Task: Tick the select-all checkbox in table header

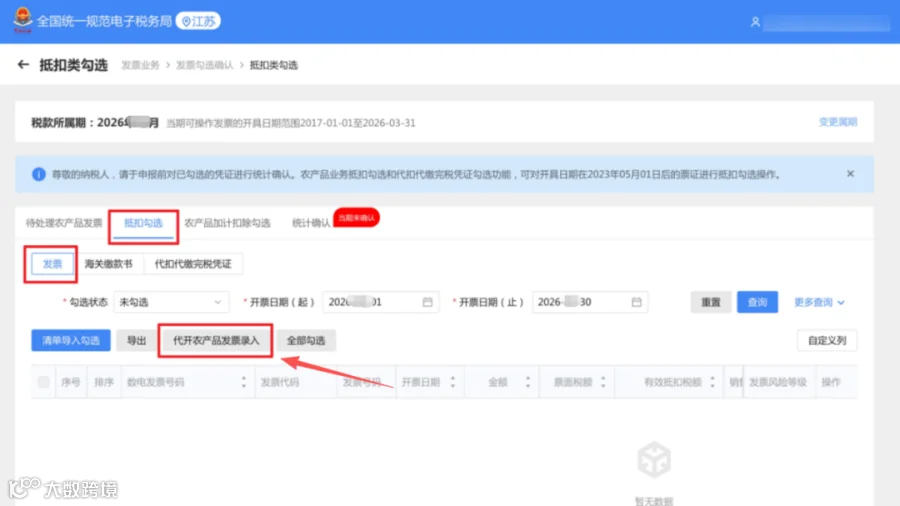Action: pyautogui.click(x=44, y=382)
